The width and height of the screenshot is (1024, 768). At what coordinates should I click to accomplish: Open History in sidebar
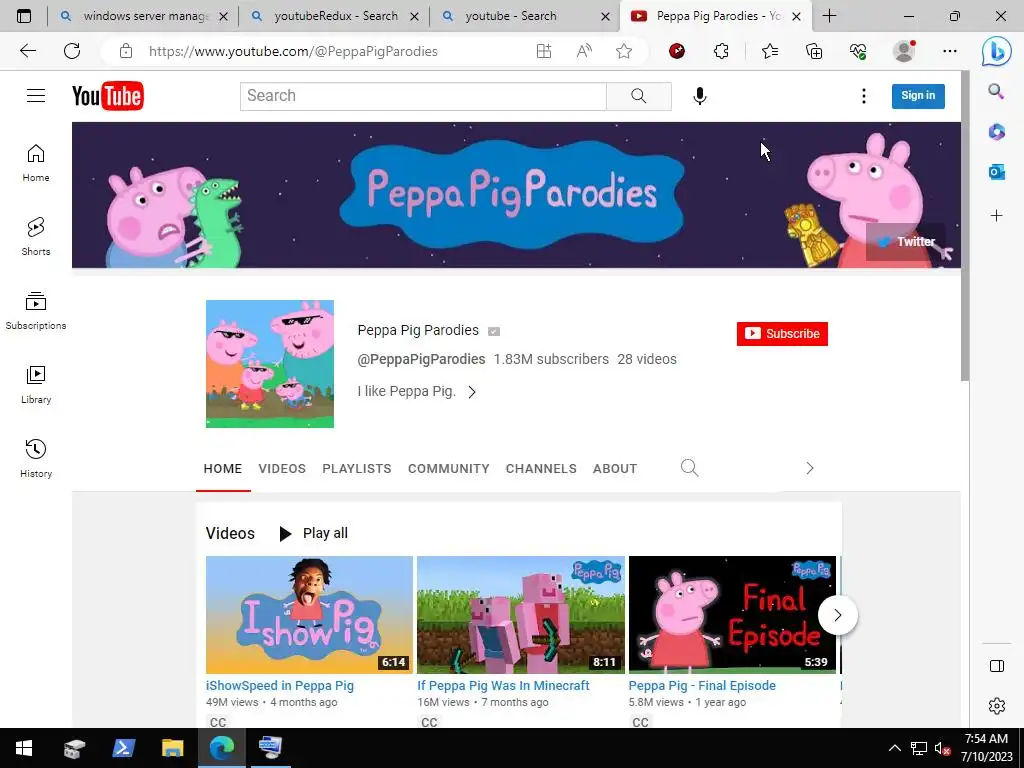pos(36,458)
